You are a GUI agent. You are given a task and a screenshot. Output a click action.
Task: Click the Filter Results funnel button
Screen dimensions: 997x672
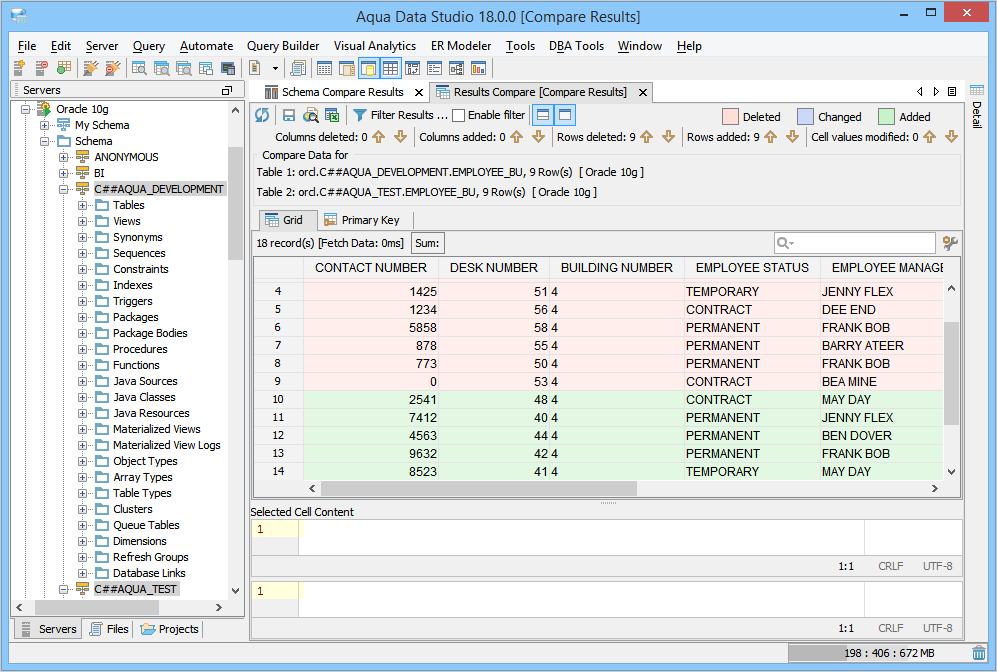pos(400,115)
